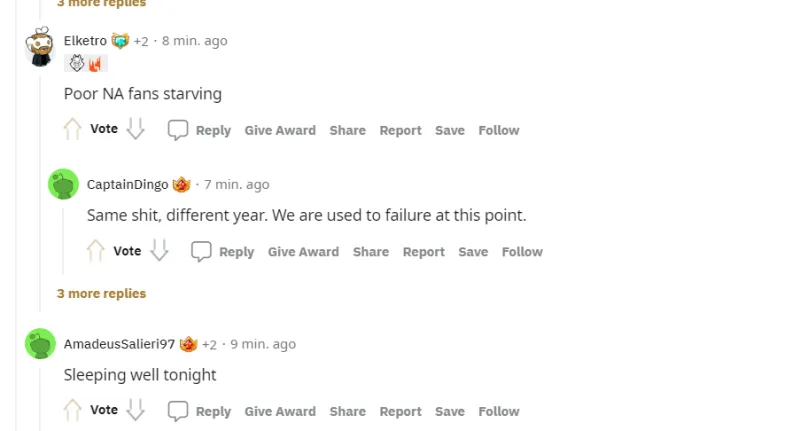Reply to CaptainDingo's comment
Viewport: 800px width, 431px height.
(x=223, y=252)
